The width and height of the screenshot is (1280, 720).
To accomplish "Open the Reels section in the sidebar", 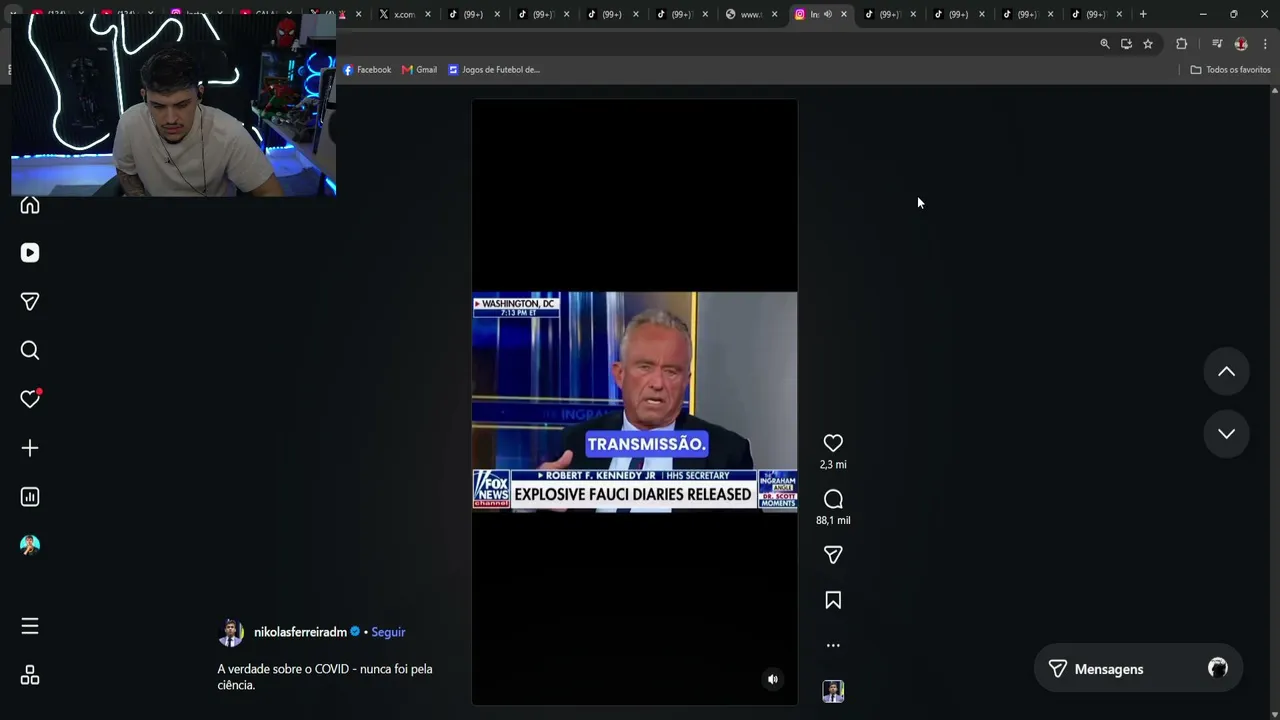I will point(30,253).
